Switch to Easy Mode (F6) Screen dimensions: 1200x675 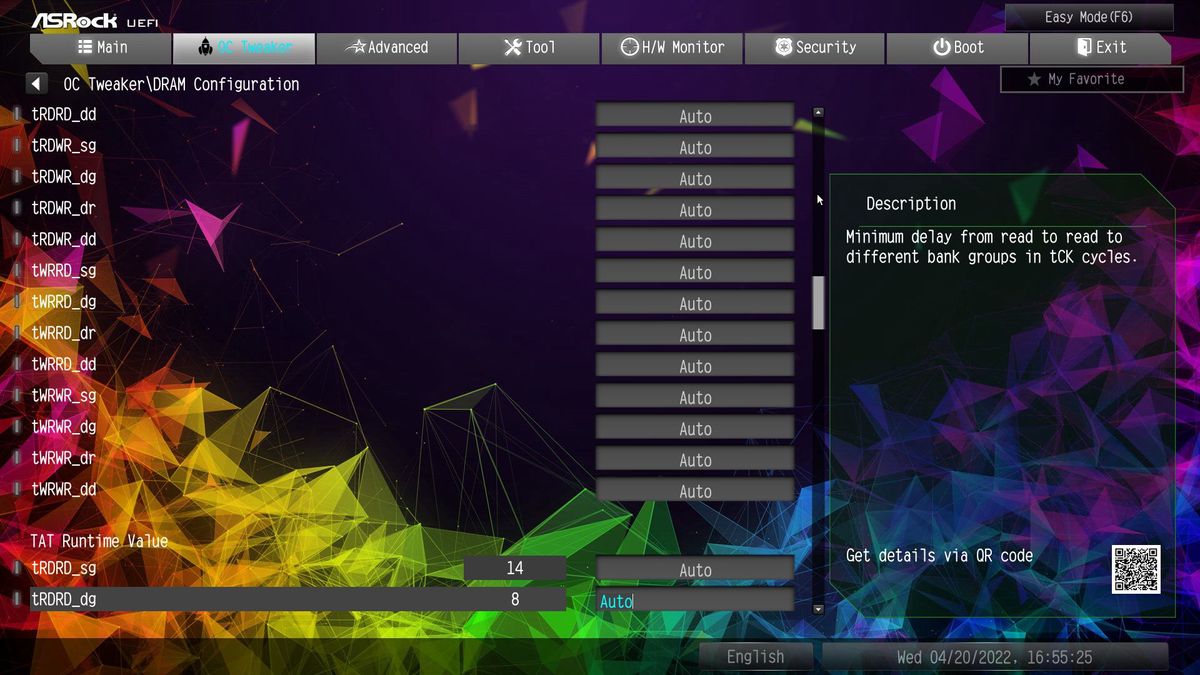coord(1089,17)
